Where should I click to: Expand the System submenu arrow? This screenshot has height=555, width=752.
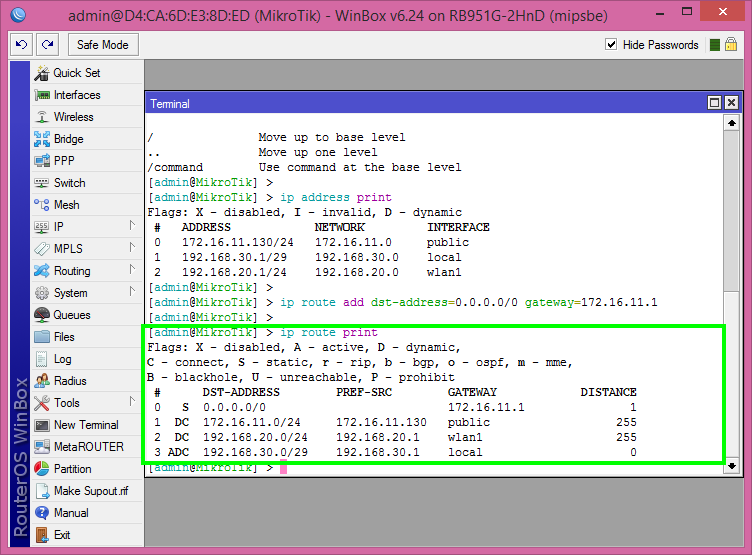click(x=132, y=291)
